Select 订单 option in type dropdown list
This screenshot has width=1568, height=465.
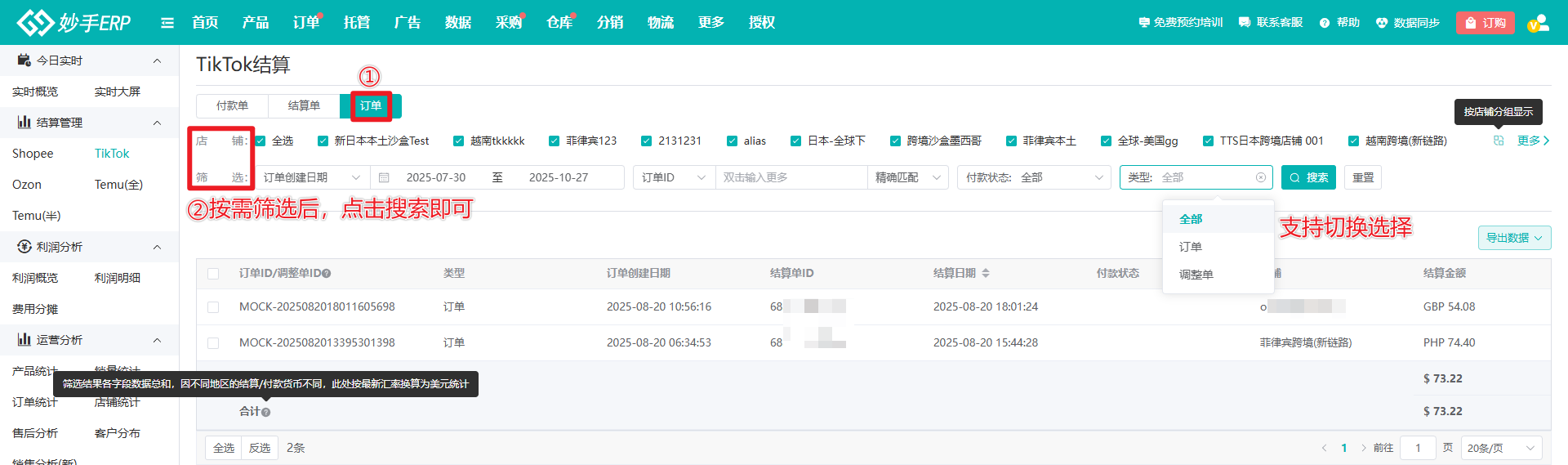coord(1218,247)
